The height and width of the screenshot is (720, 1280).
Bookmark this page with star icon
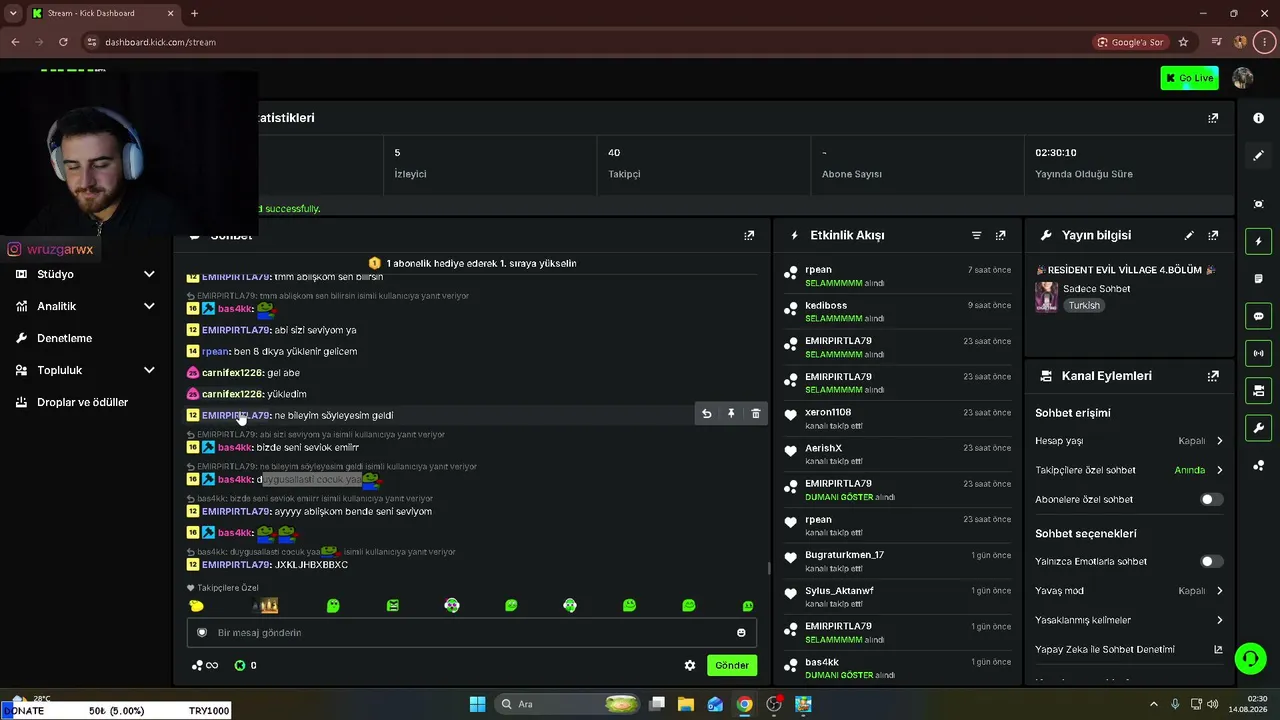[1183, 42]
